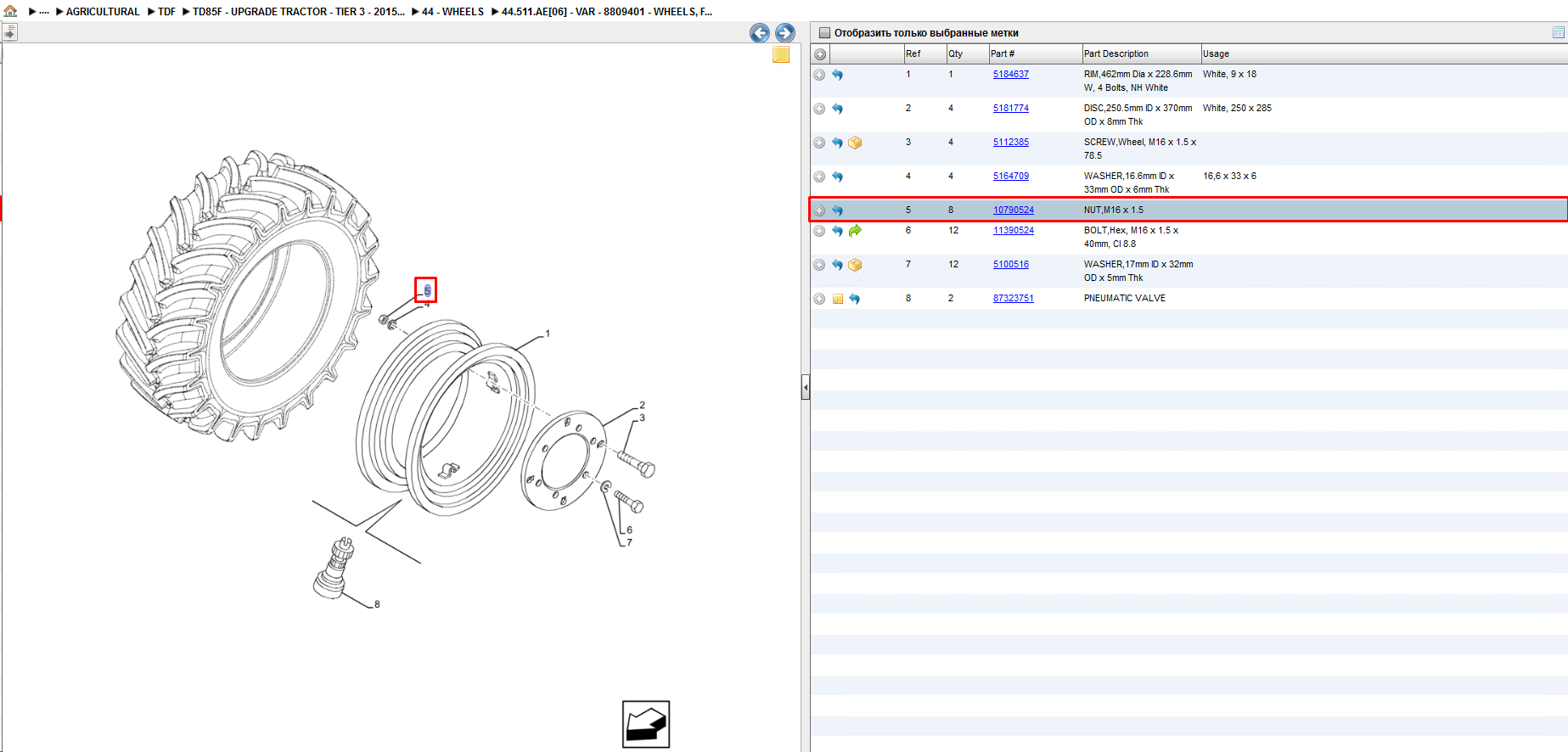Add the DISC row with plus circle
The height and width of the screenshot is (752, 1568).
(819, 109)
